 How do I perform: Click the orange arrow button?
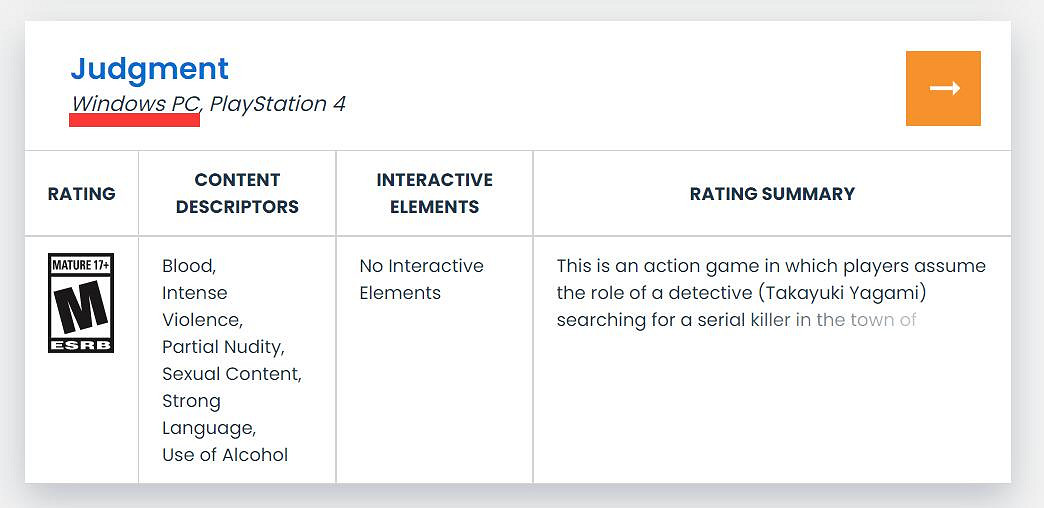coord(943,89)
